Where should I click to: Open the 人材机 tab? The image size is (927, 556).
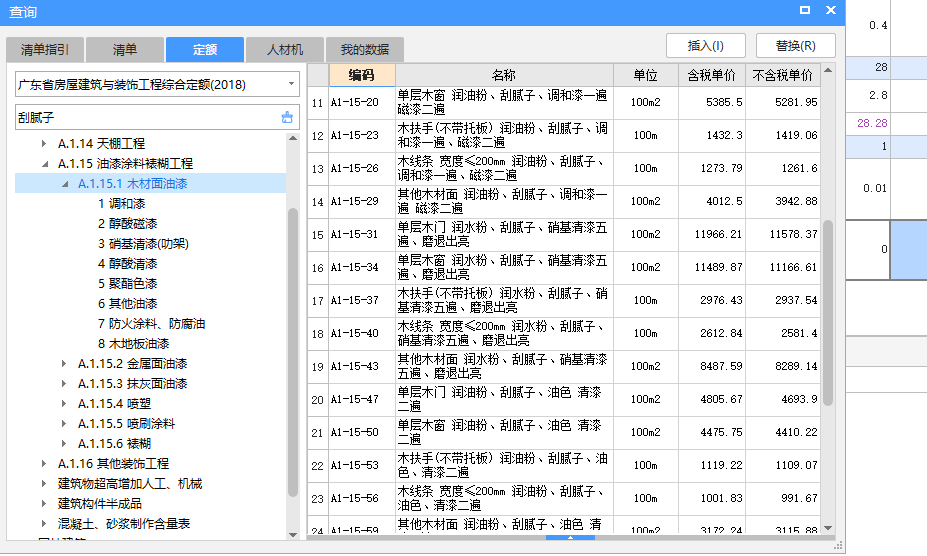pyautogui.click(x=285, y=50)
